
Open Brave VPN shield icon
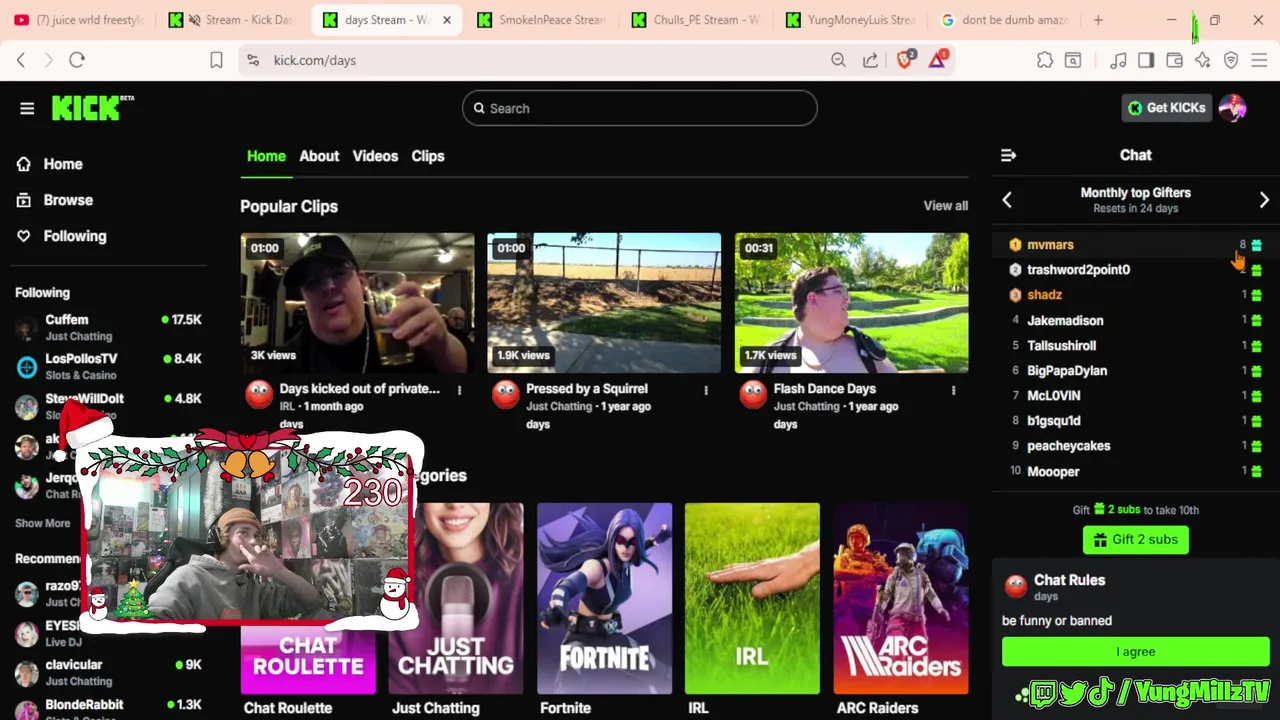pos(1231,60)
